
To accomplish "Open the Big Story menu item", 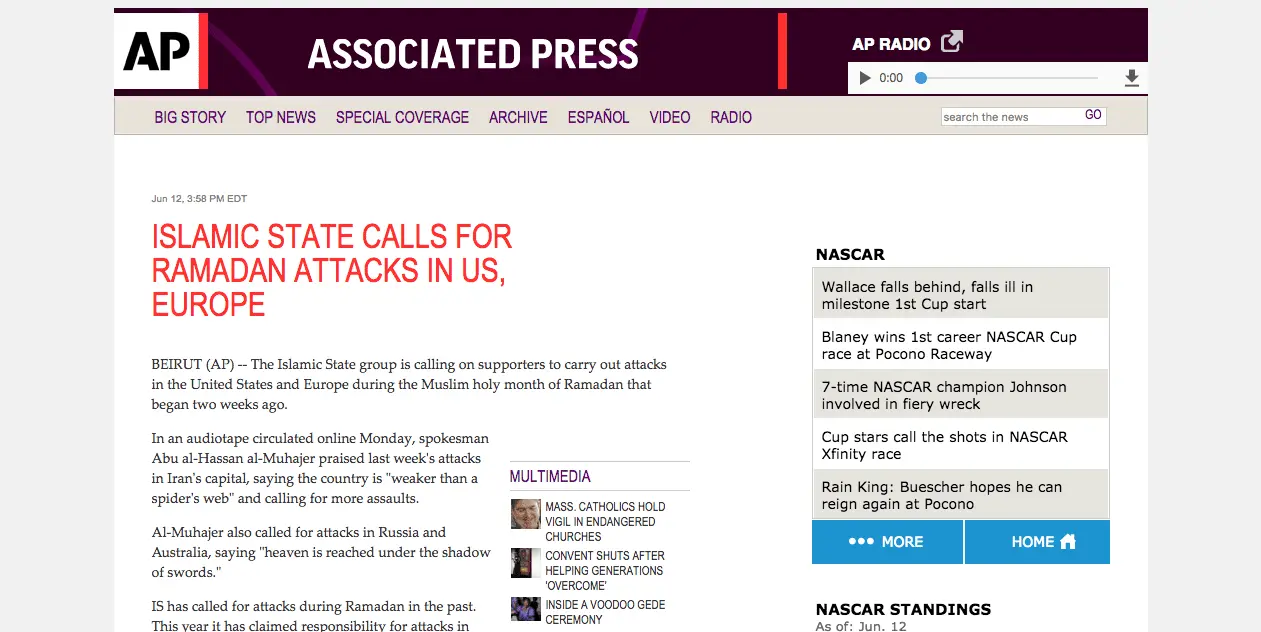I will (x=190, y=117).
